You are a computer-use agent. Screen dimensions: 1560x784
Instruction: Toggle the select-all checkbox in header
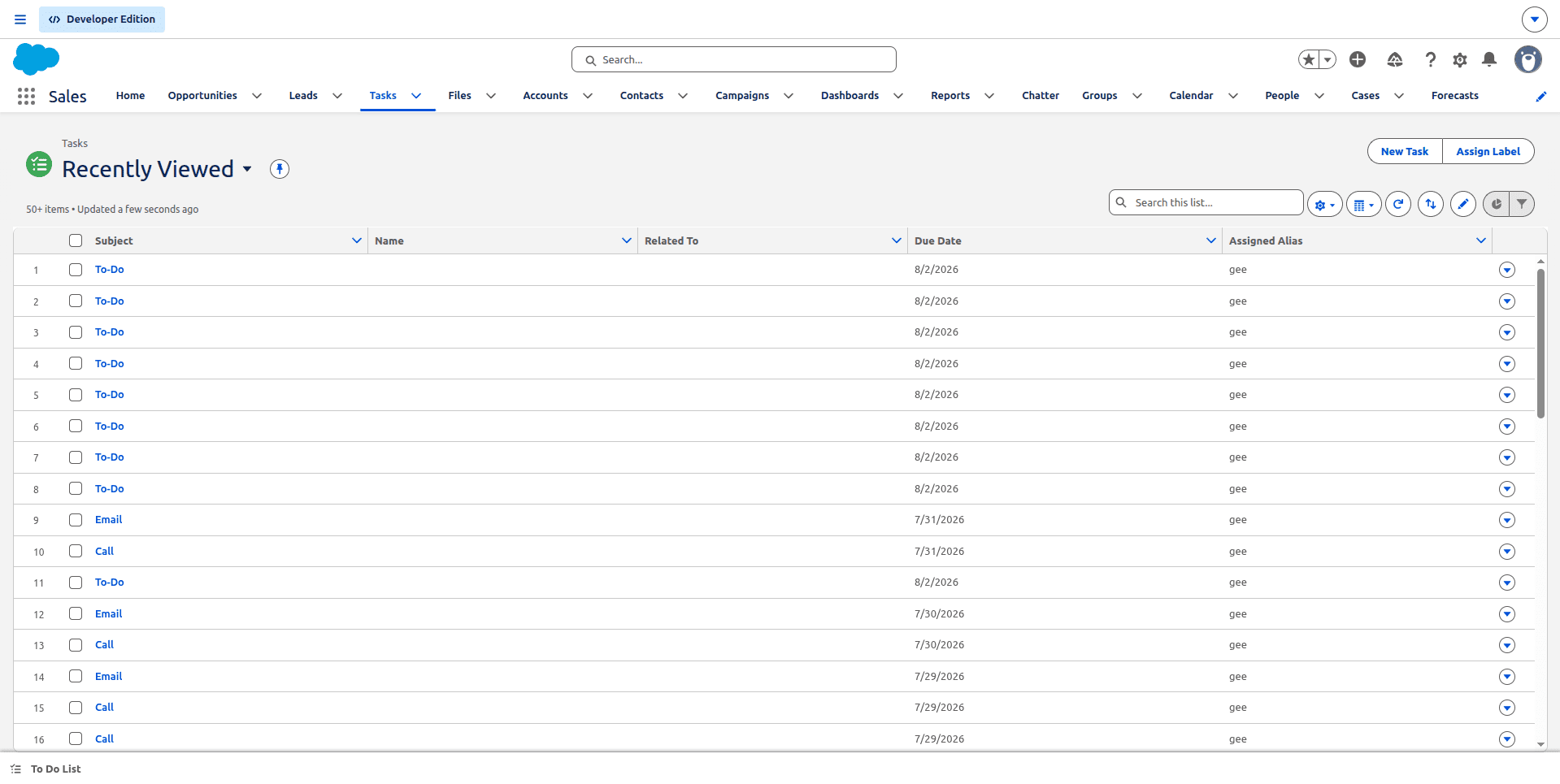(x=76, y=240)
